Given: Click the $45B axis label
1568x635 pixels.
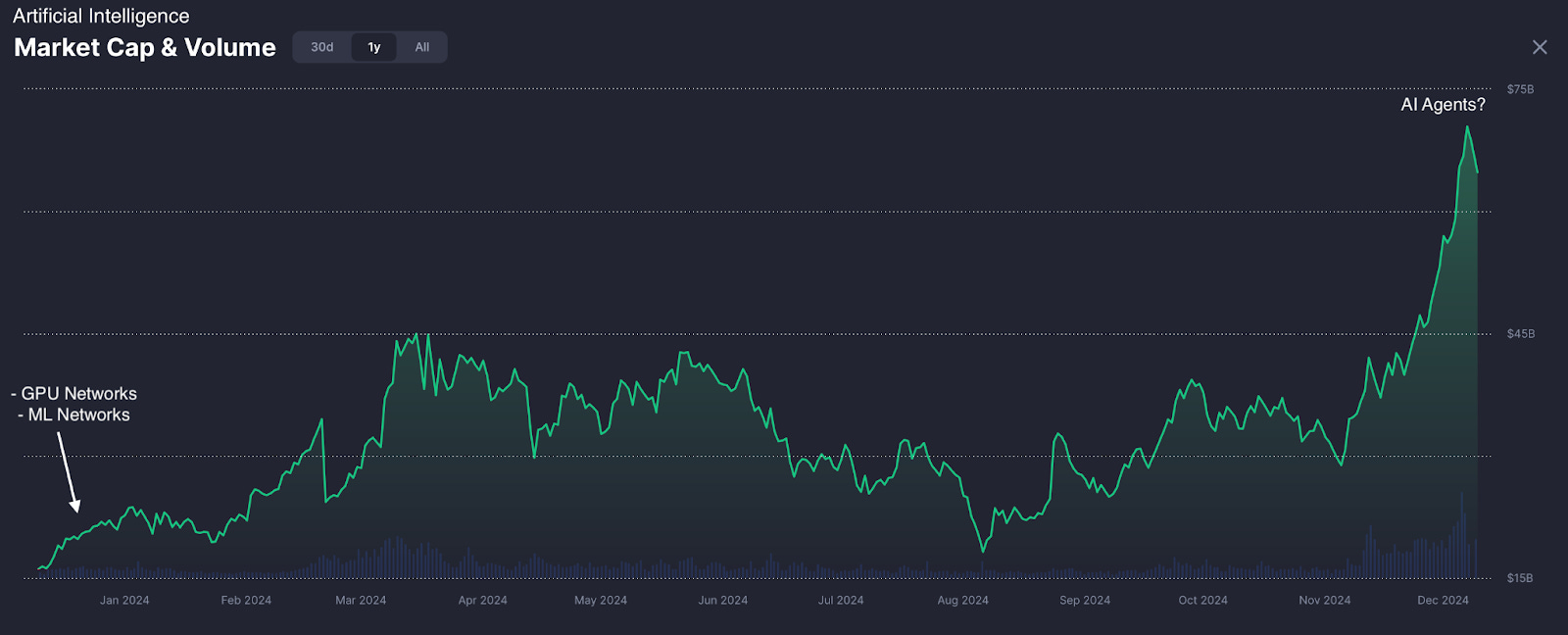Looking at the screenshot, I should coord(1521,334).
